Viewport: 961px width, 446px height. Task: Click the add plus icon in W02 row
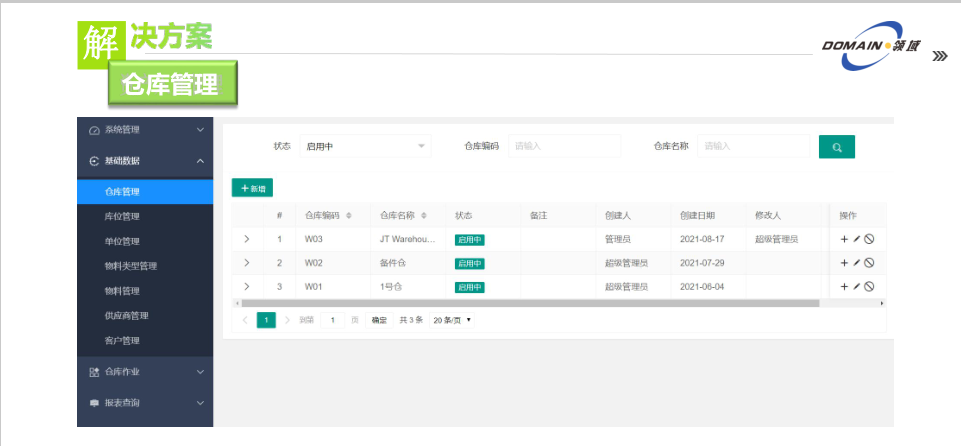[844, 263]
